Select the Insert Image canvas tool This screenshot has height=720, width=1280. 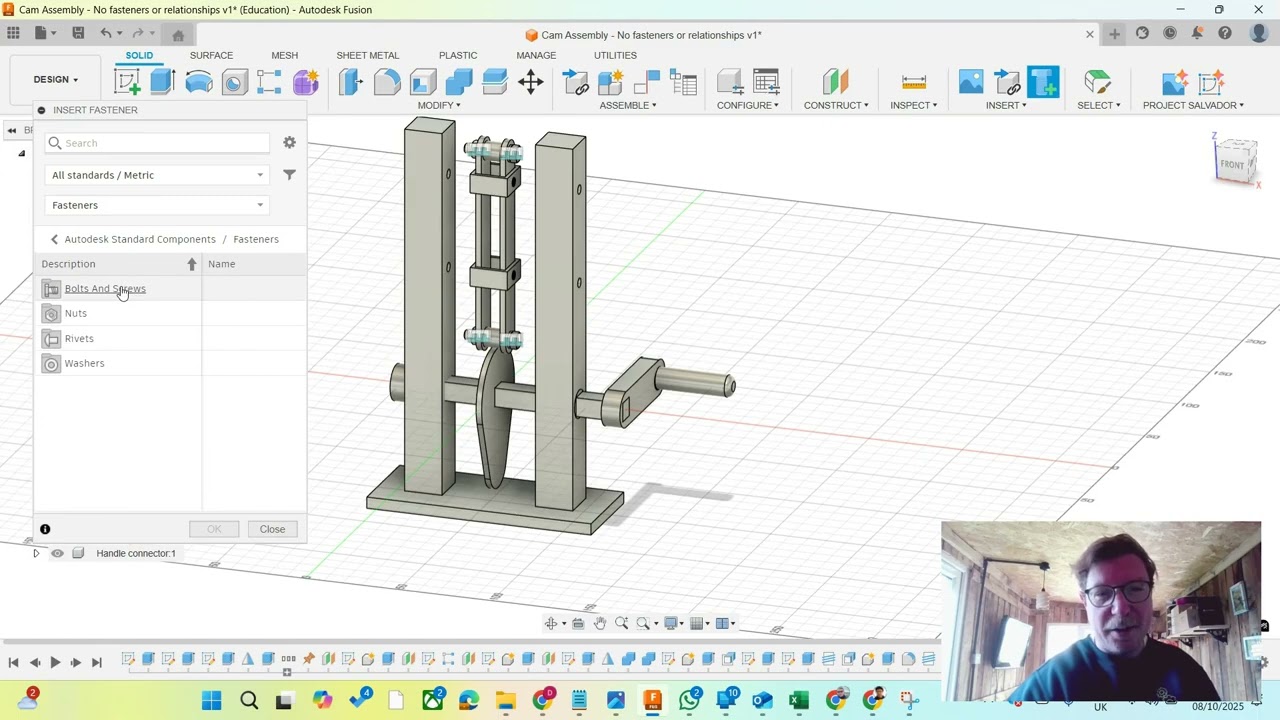[971, 82]
